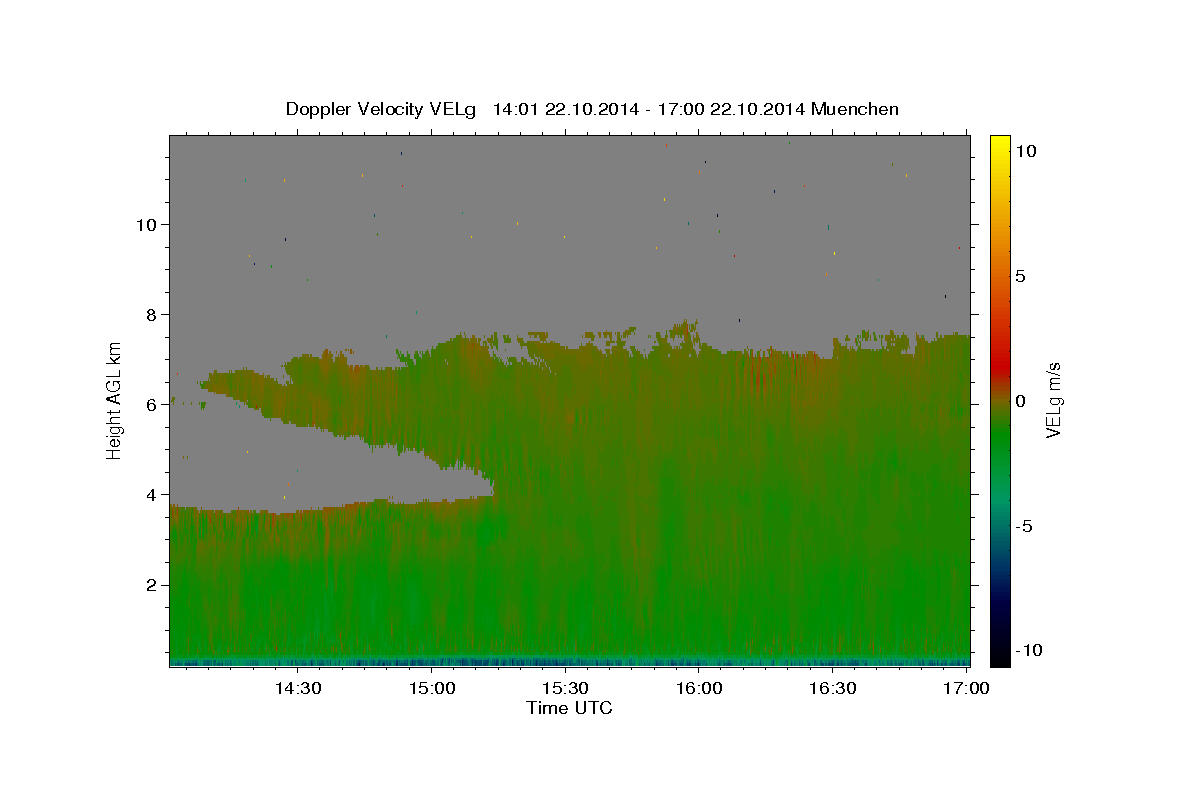Click the 15:00 time tick label

pos(432,688)
